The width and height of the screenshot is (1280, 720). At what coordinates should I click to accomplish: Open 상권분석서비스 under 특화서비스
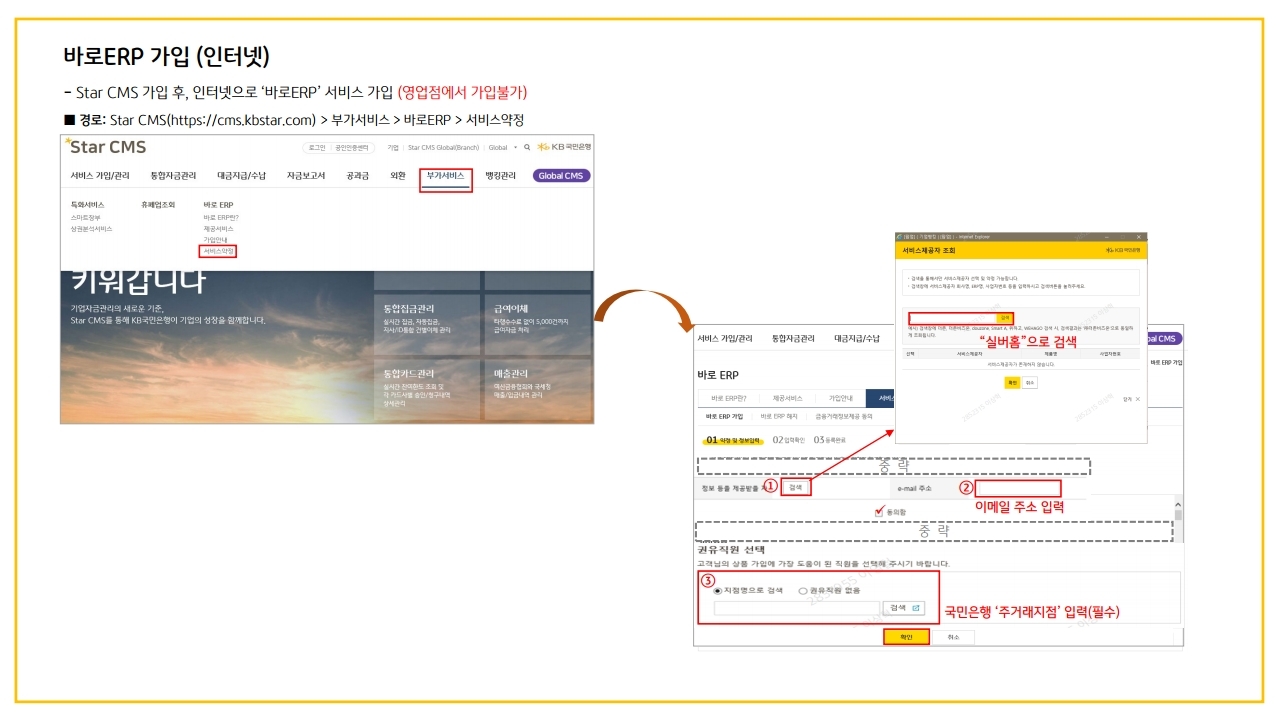pyautogui.click(x=91, y=228)
